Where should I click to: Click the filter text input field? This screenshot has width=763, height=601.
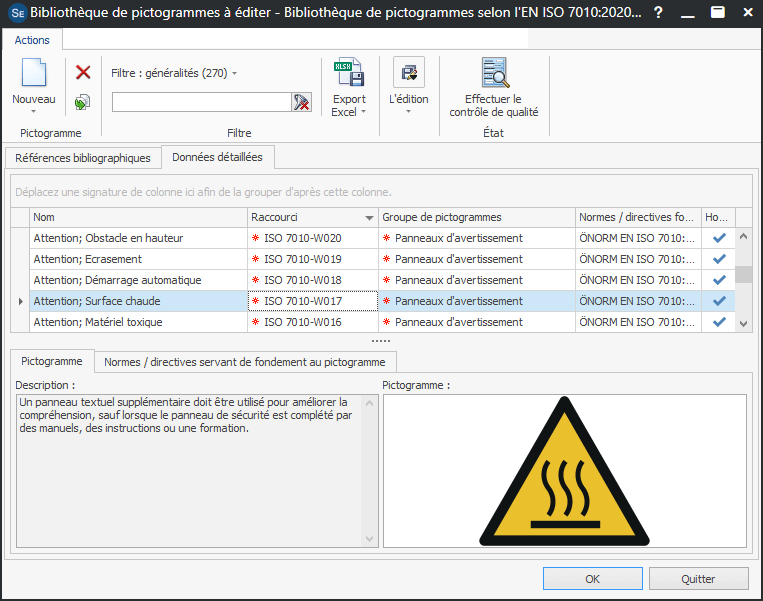tap(200, 102)
